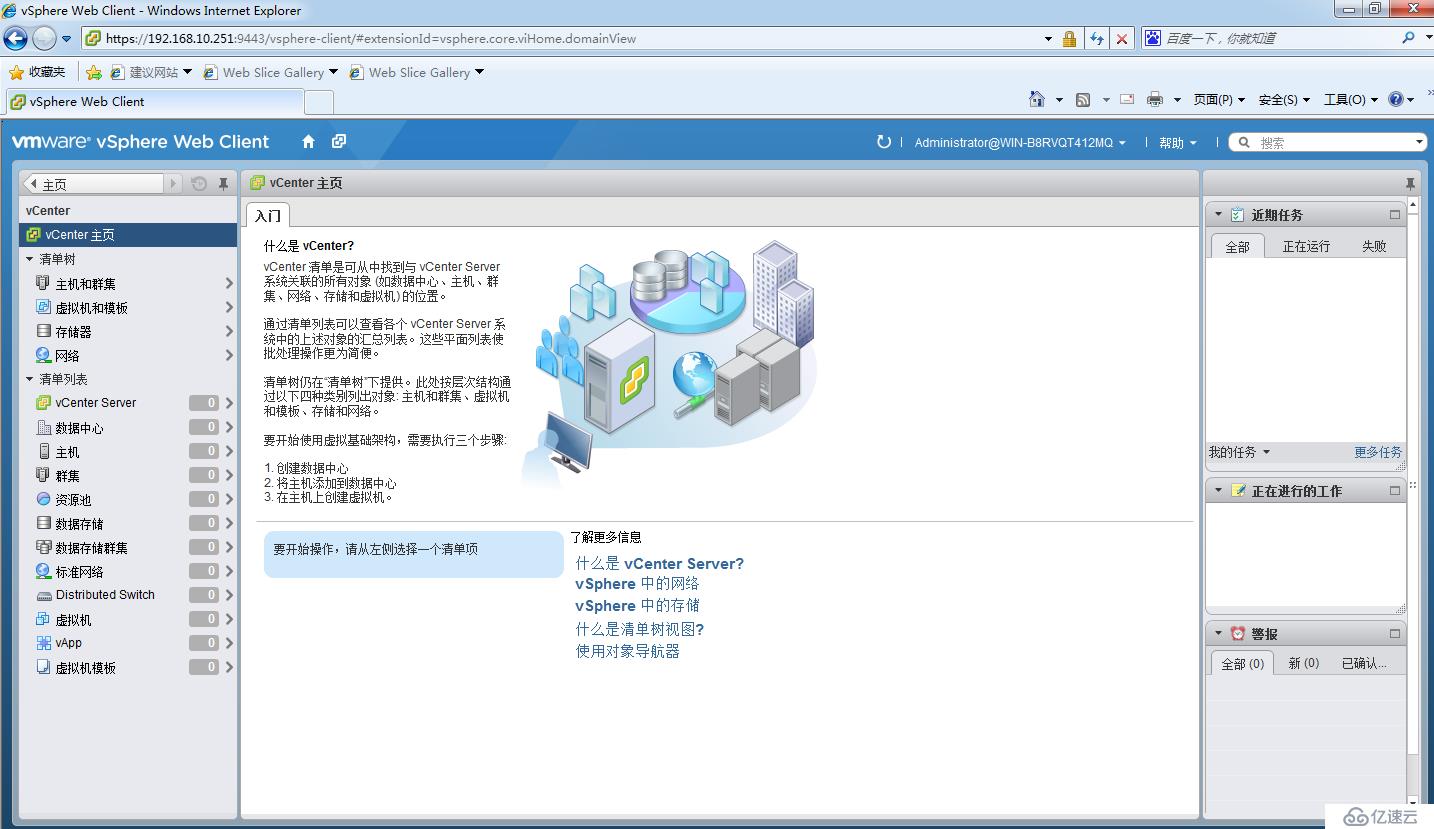Click the IE home page icon
The height and width of the screenshot is (829, 1434).
tap(1037, 99)
